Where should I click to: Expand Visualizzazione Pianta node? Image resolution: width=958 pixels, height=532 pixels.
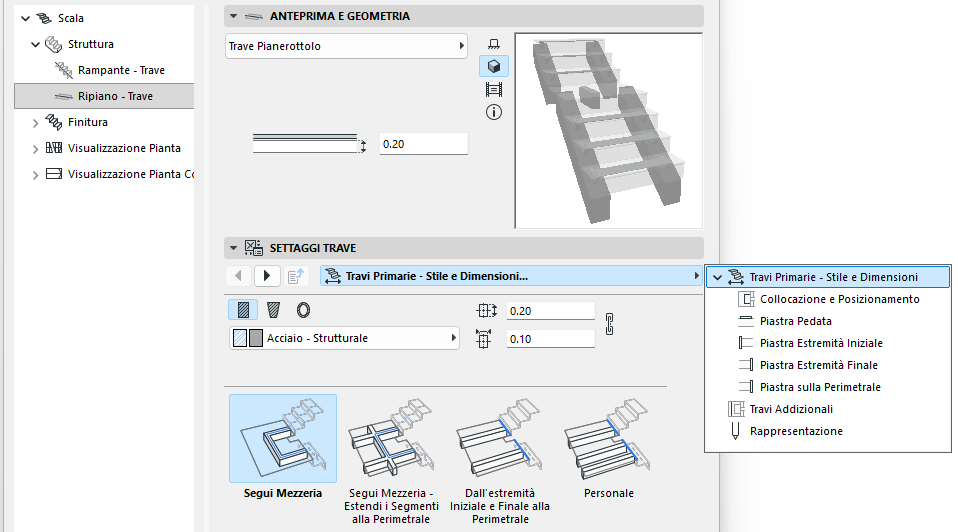click(x=35, y=148)
